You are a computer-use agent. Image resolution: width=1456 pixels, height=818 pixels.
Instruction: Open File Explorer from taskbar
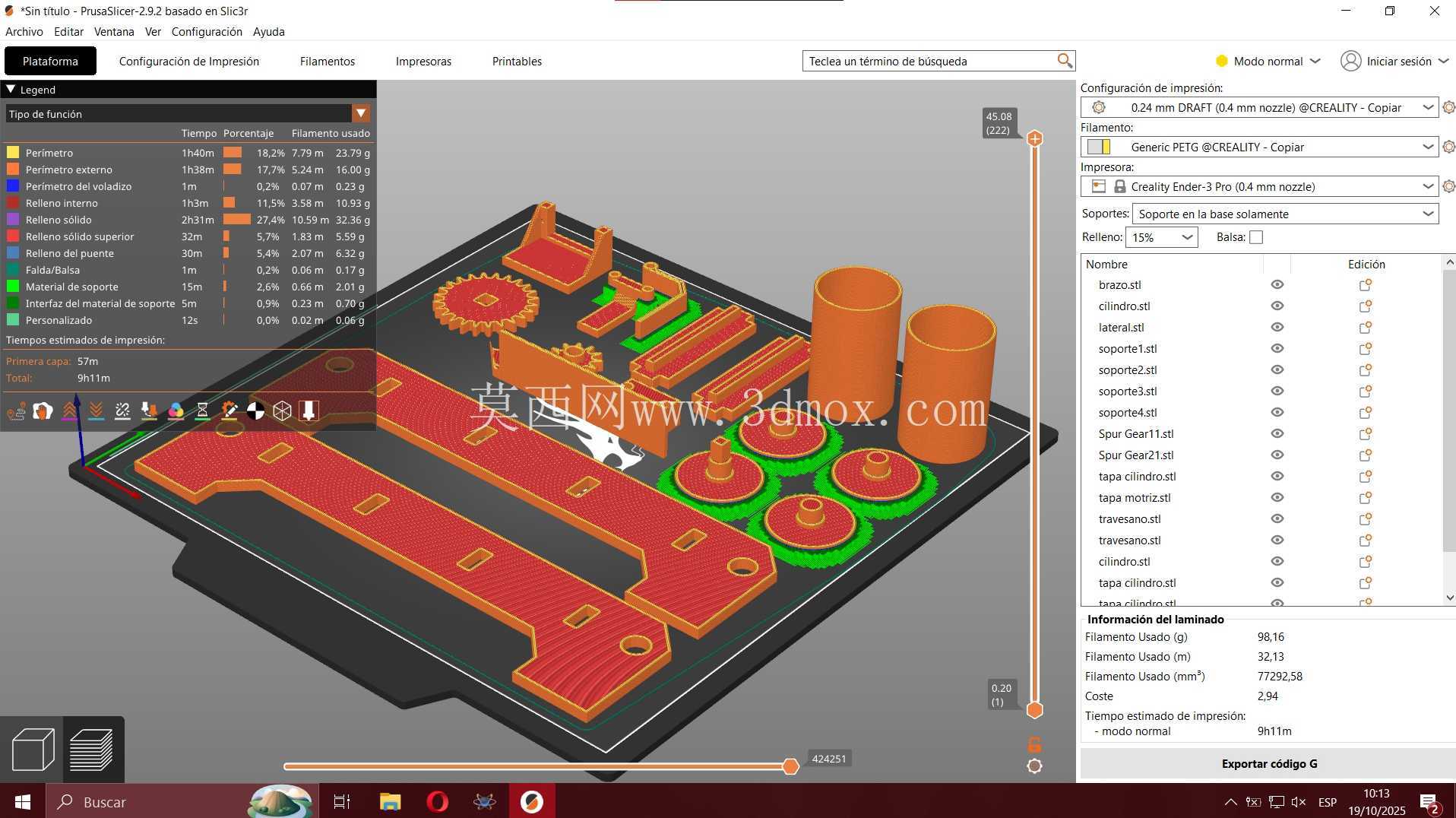coord(390,801)
